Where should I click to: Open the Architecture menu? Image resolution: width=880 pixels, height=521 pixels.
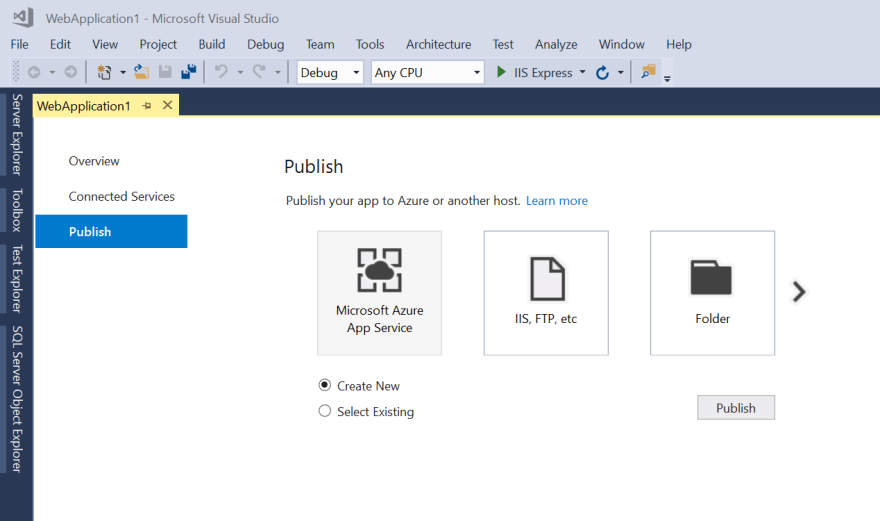pos(438,44)
